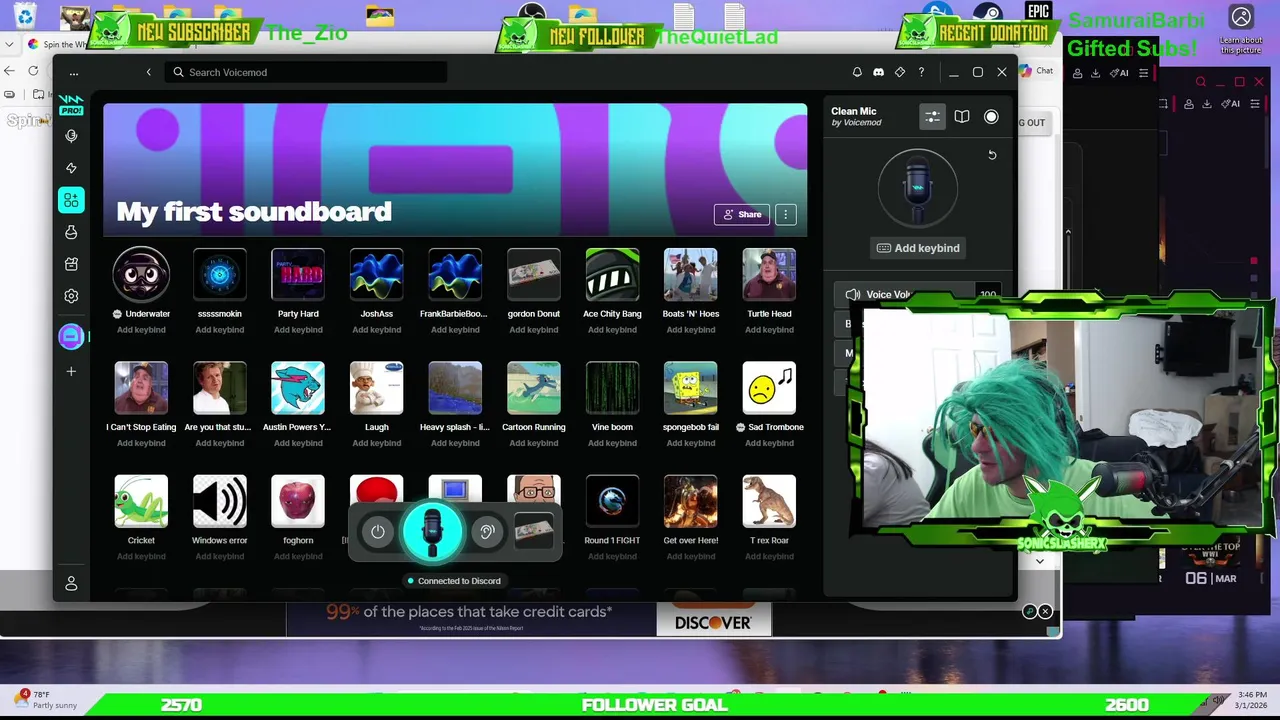
Task: Play the Laugh chef sound
Action: [377, 388]
